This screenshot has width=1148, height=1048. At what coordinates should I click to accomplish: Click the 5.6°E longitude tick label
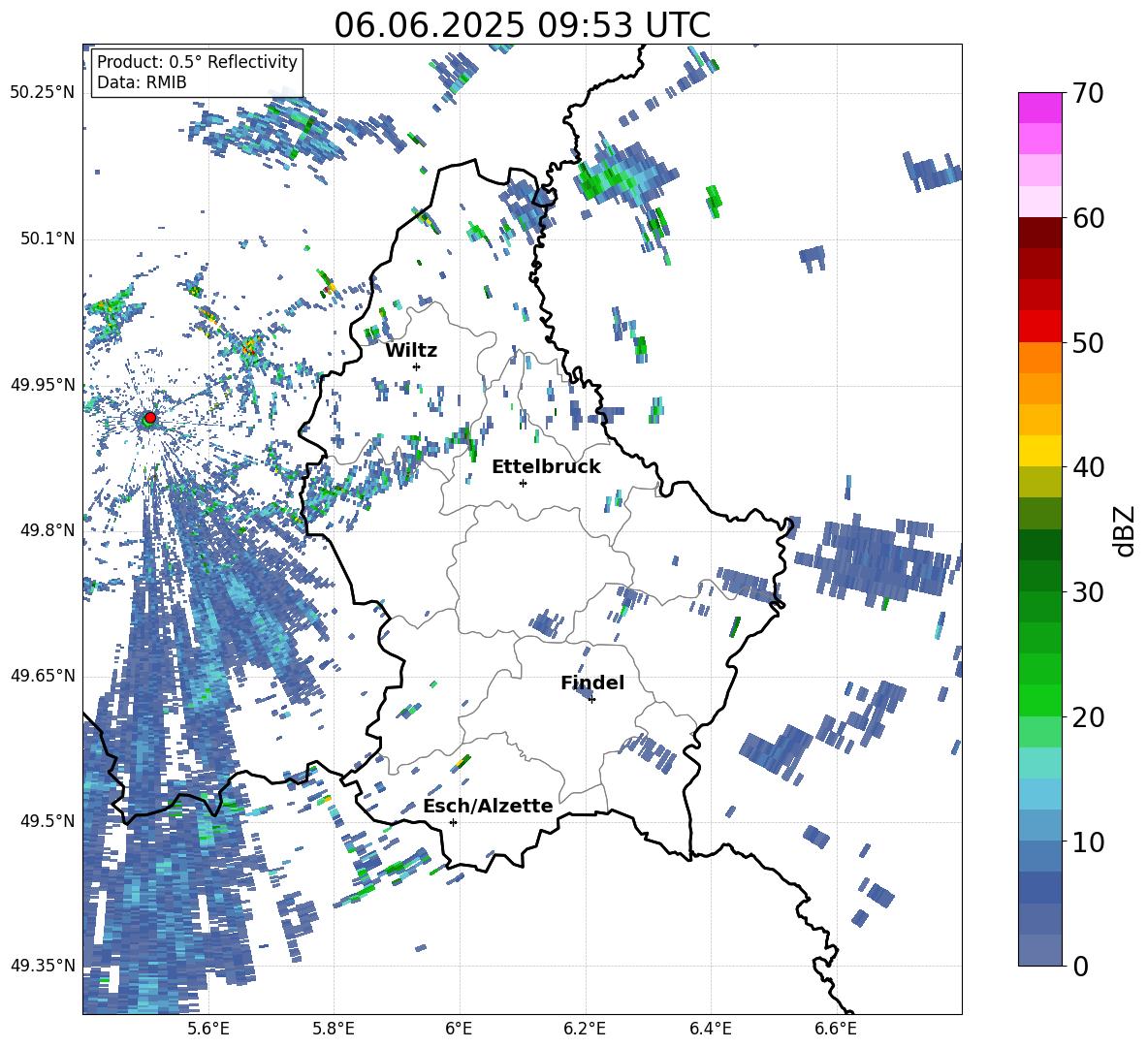coord(208,1029)
